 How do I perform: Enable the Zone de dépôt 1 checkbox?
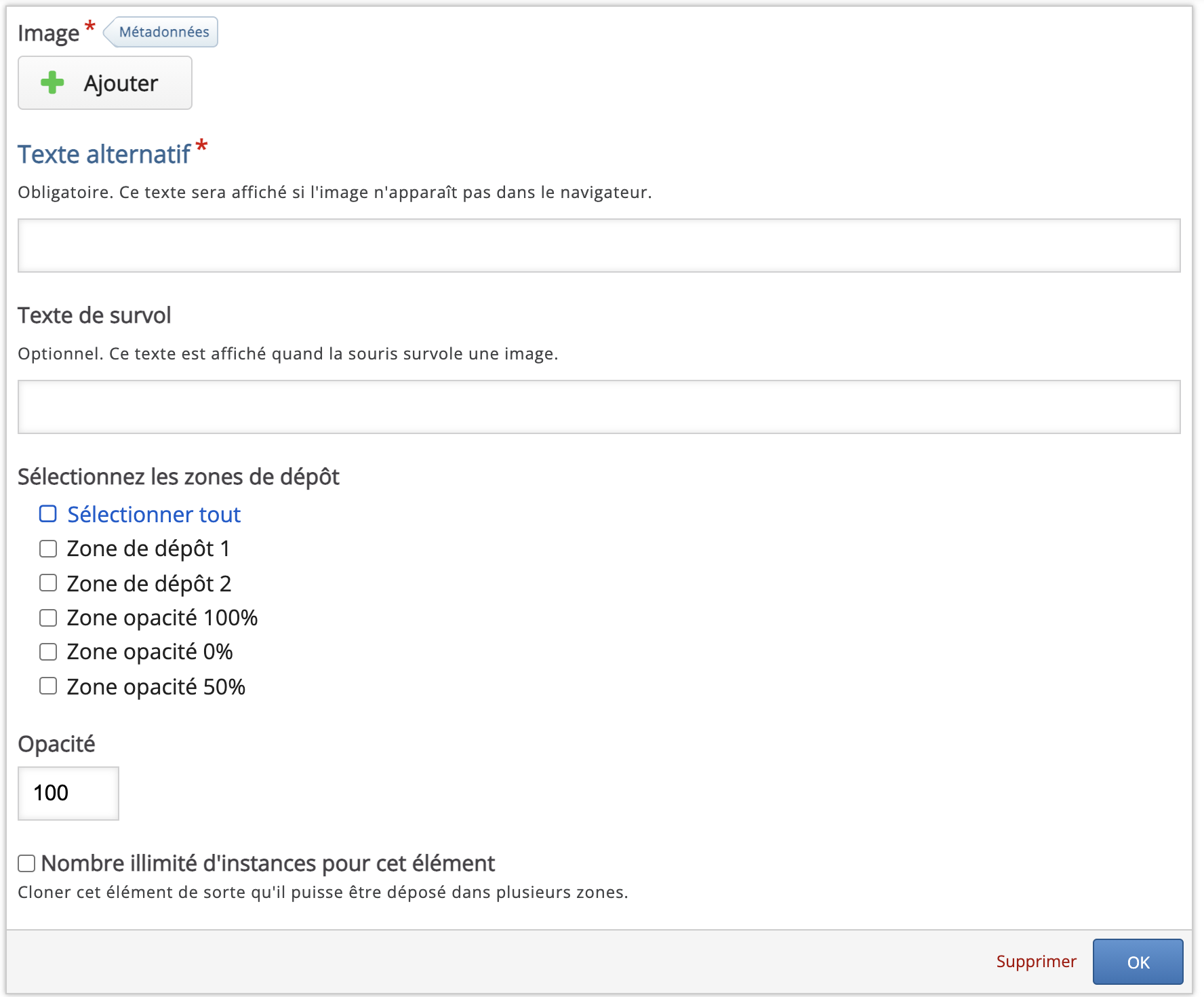[48, 549]
